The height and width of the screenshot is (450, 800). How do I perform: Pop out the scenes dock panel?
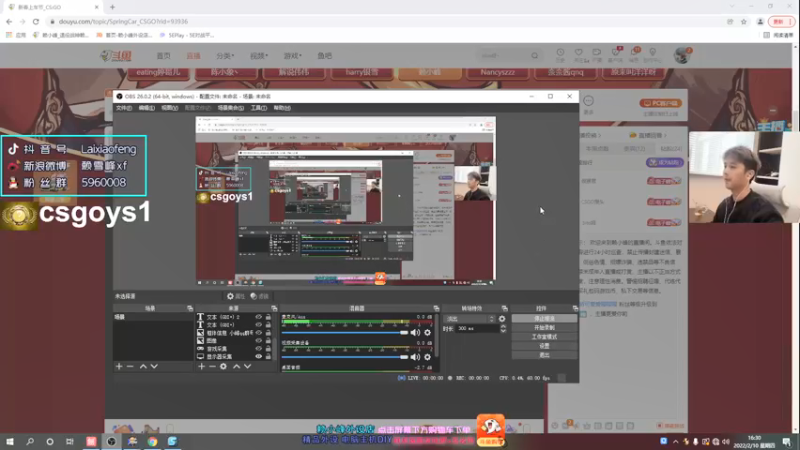coord(190,308)
